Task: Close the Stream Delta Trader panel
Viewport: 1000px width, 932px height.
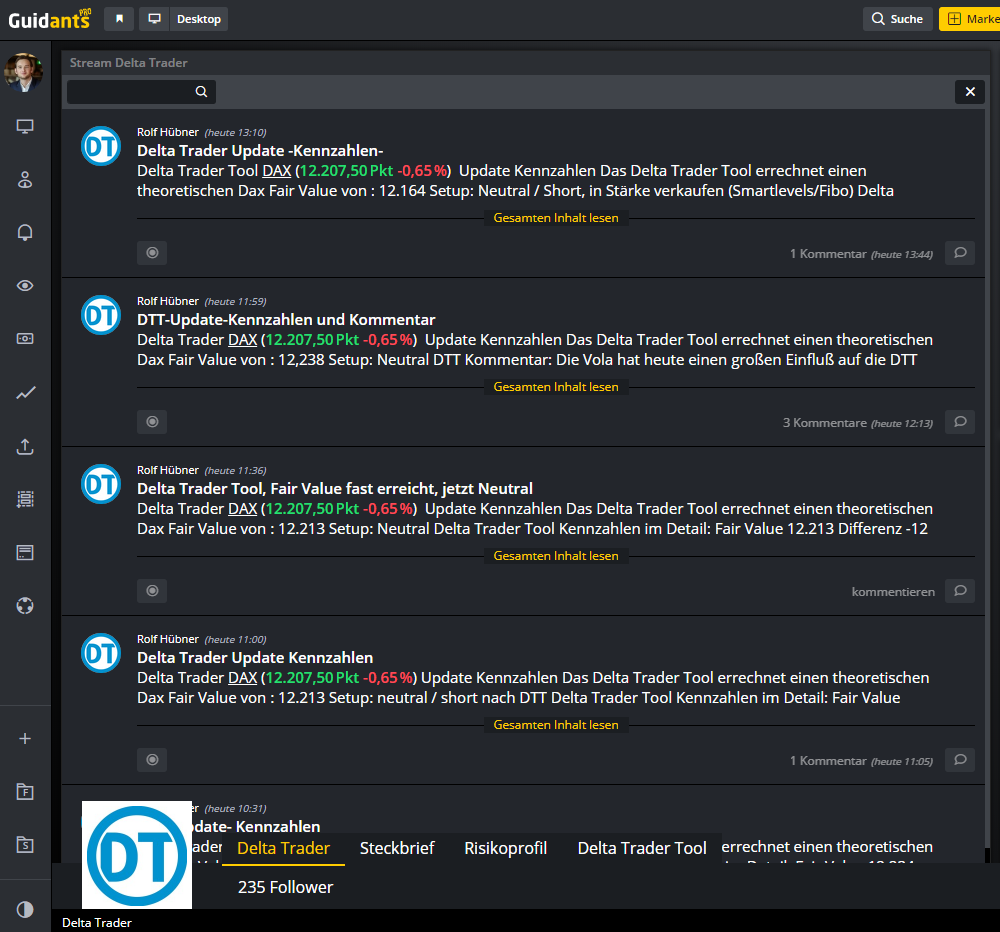Action: pos(970,92)
